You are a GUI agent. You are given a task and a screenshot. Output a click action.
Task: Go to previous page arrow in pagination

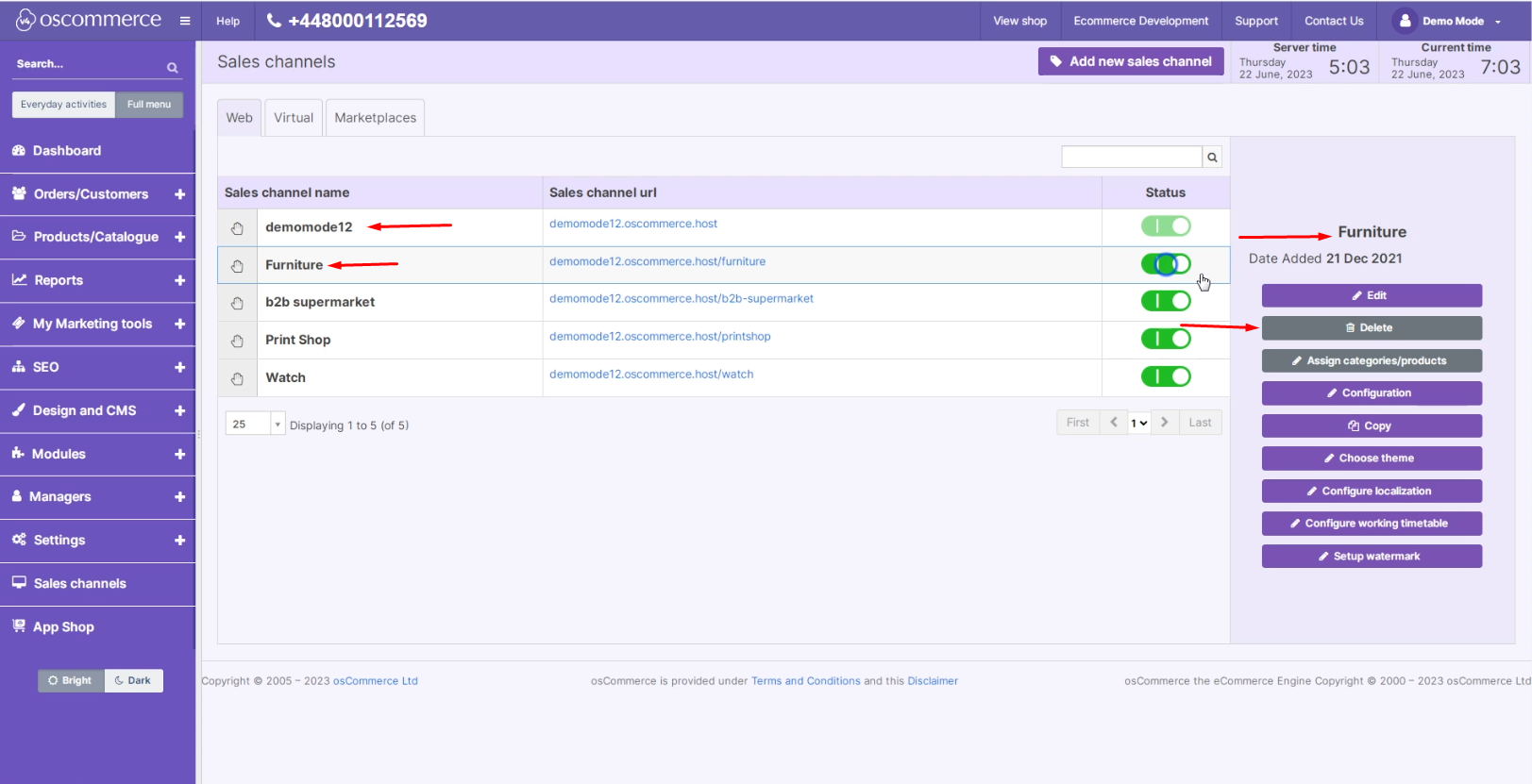(1114, 423)
